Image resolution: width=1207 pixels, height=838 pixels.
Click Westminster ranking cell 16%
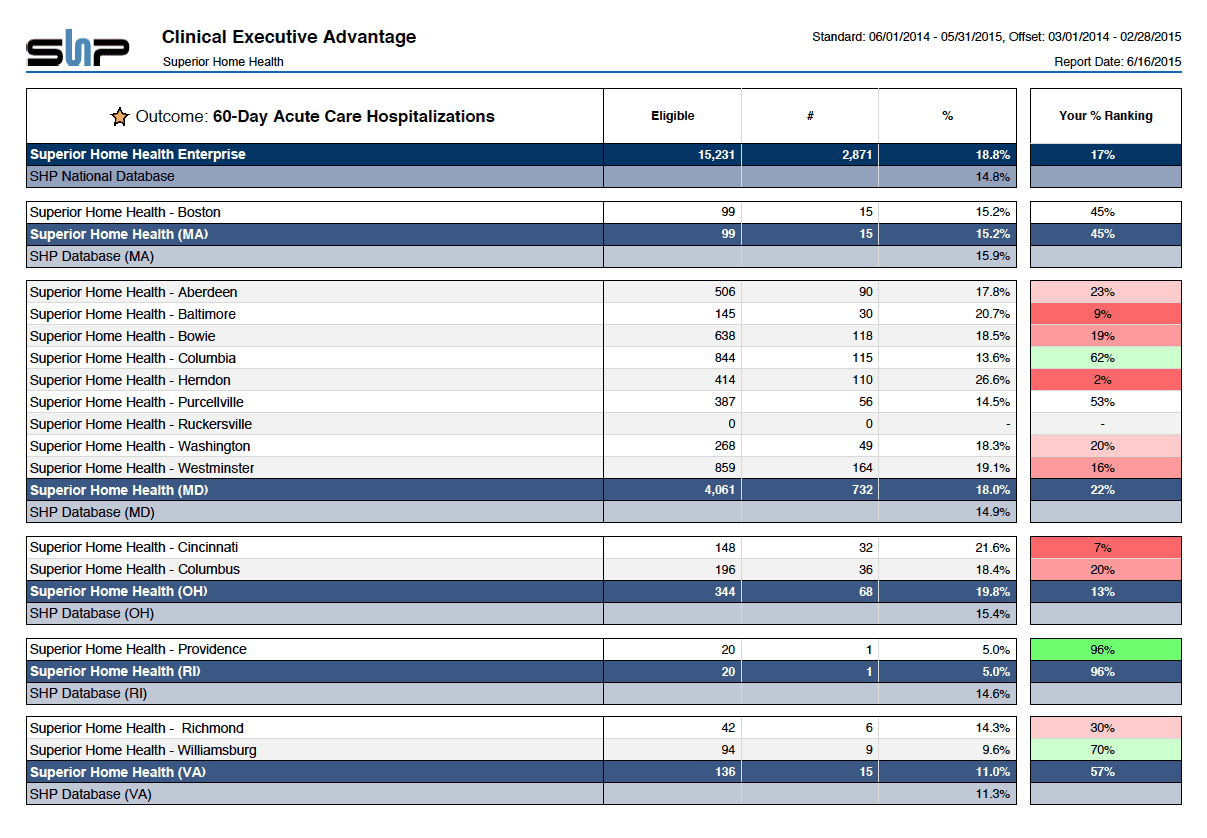click(x=1105, y=468)
